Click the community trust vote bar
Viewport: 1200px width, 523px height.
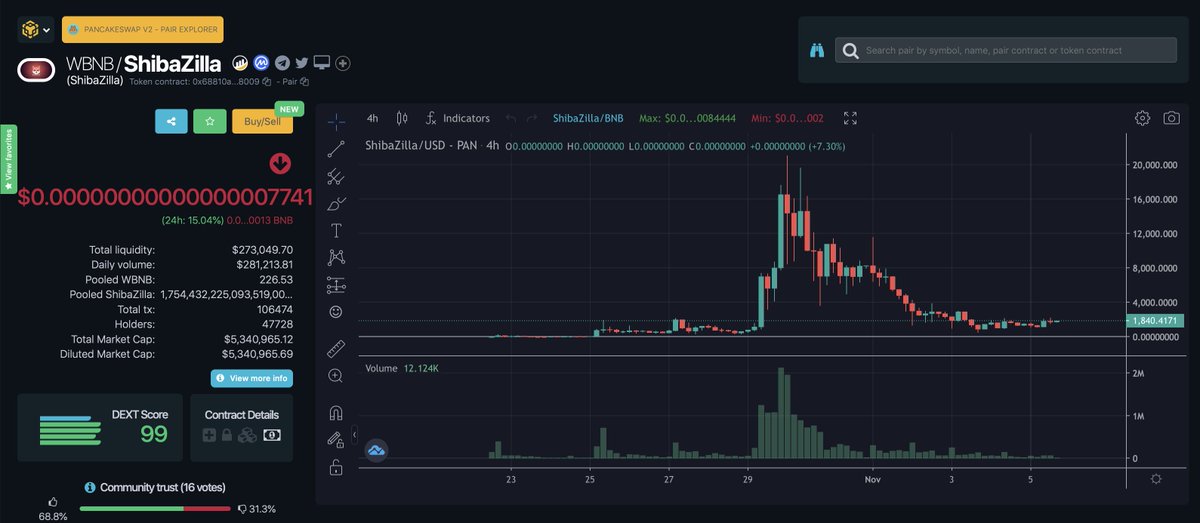[155, 508]
